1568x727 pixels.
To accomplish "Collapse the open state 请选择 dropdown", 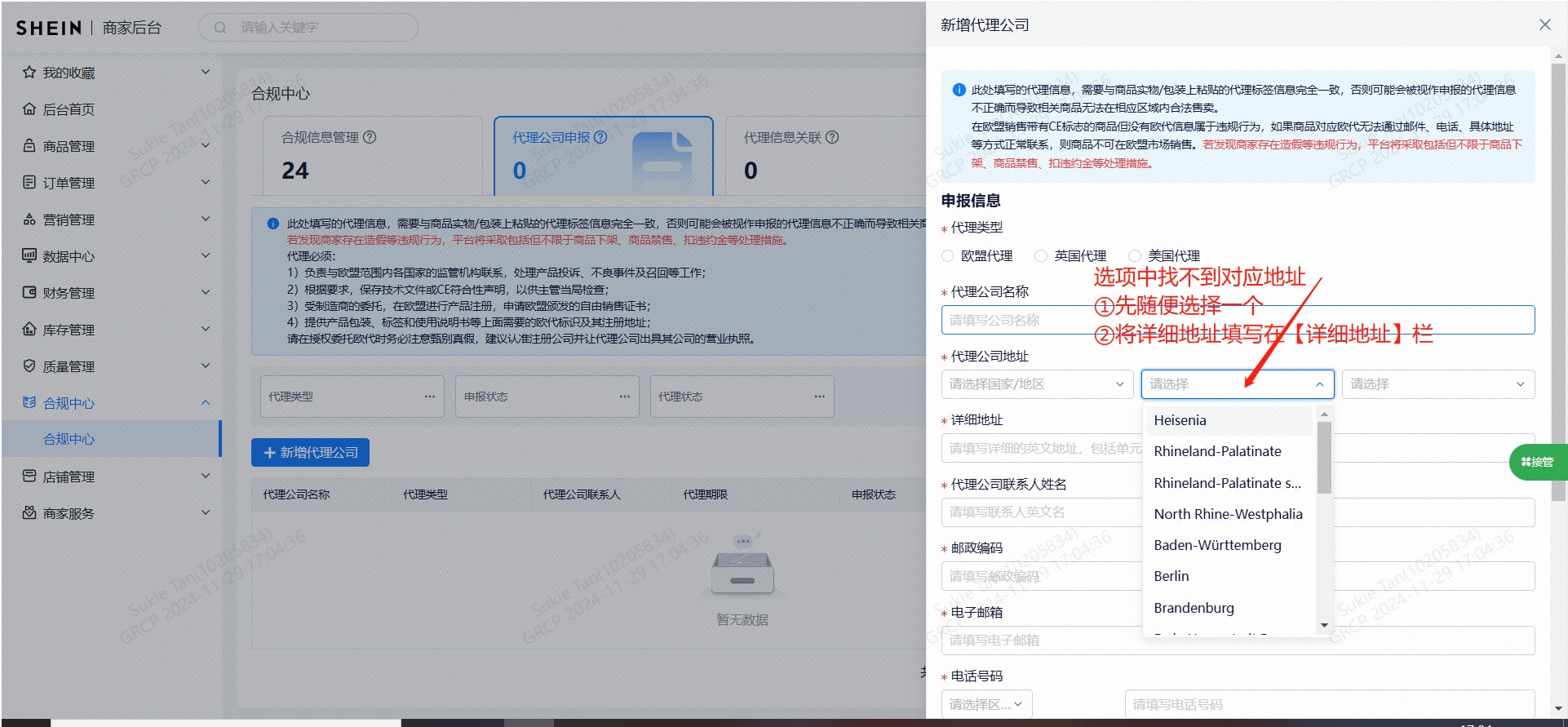I will pyautogui.click(x=1238, y=384).
